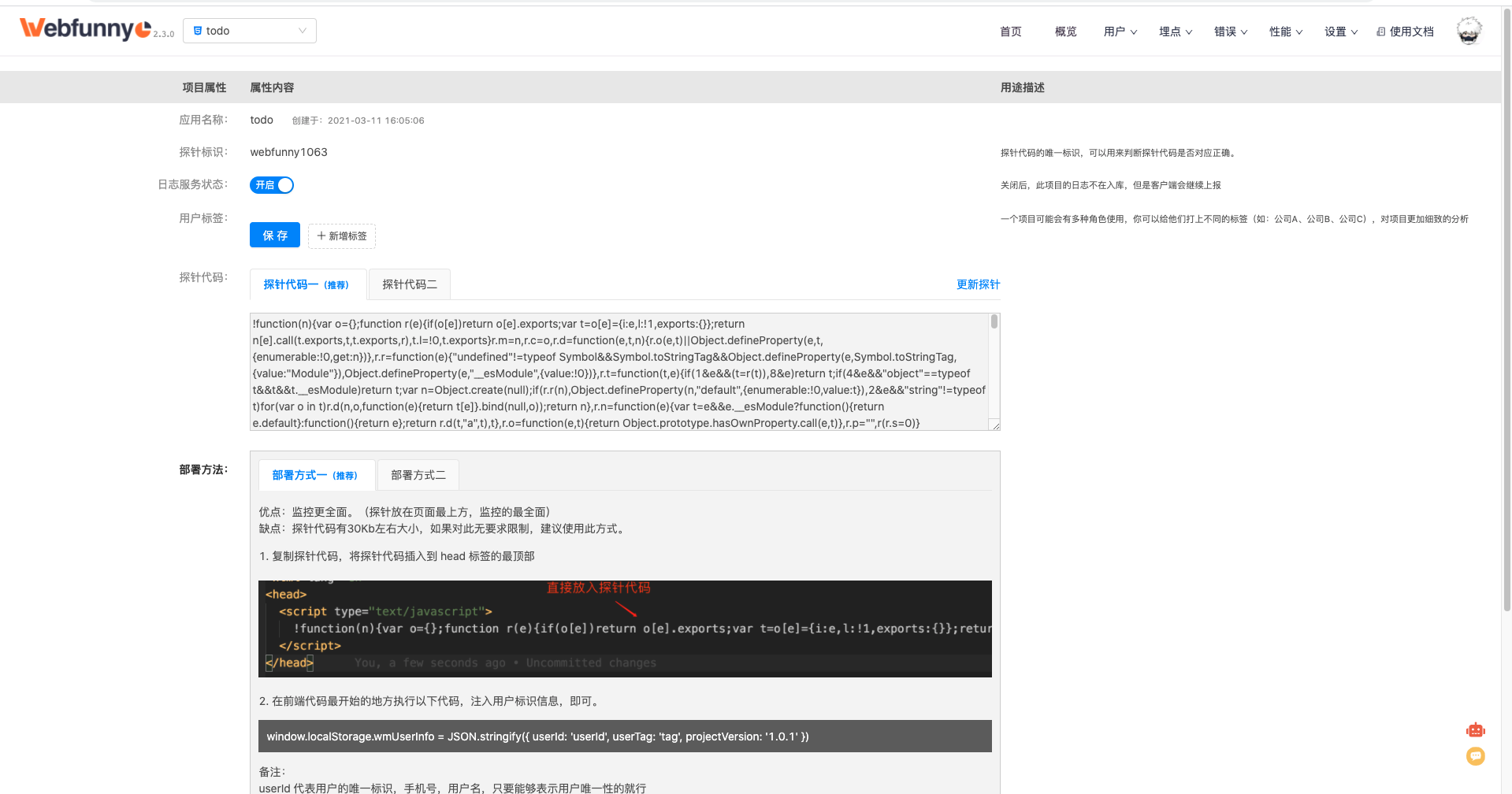Click the 部署方法 label

[203, 469]
